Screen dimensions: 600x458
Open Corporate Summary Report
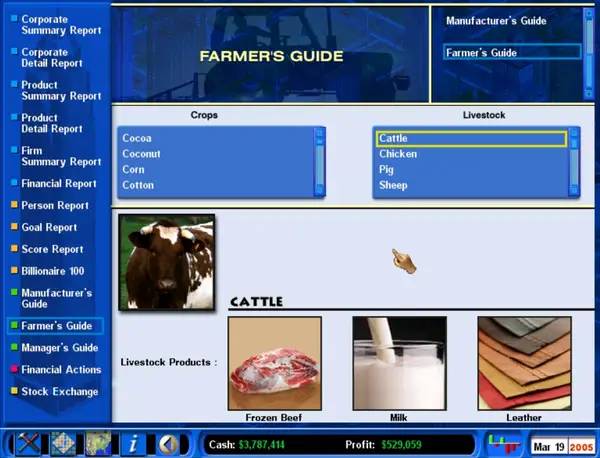[61, 25]
